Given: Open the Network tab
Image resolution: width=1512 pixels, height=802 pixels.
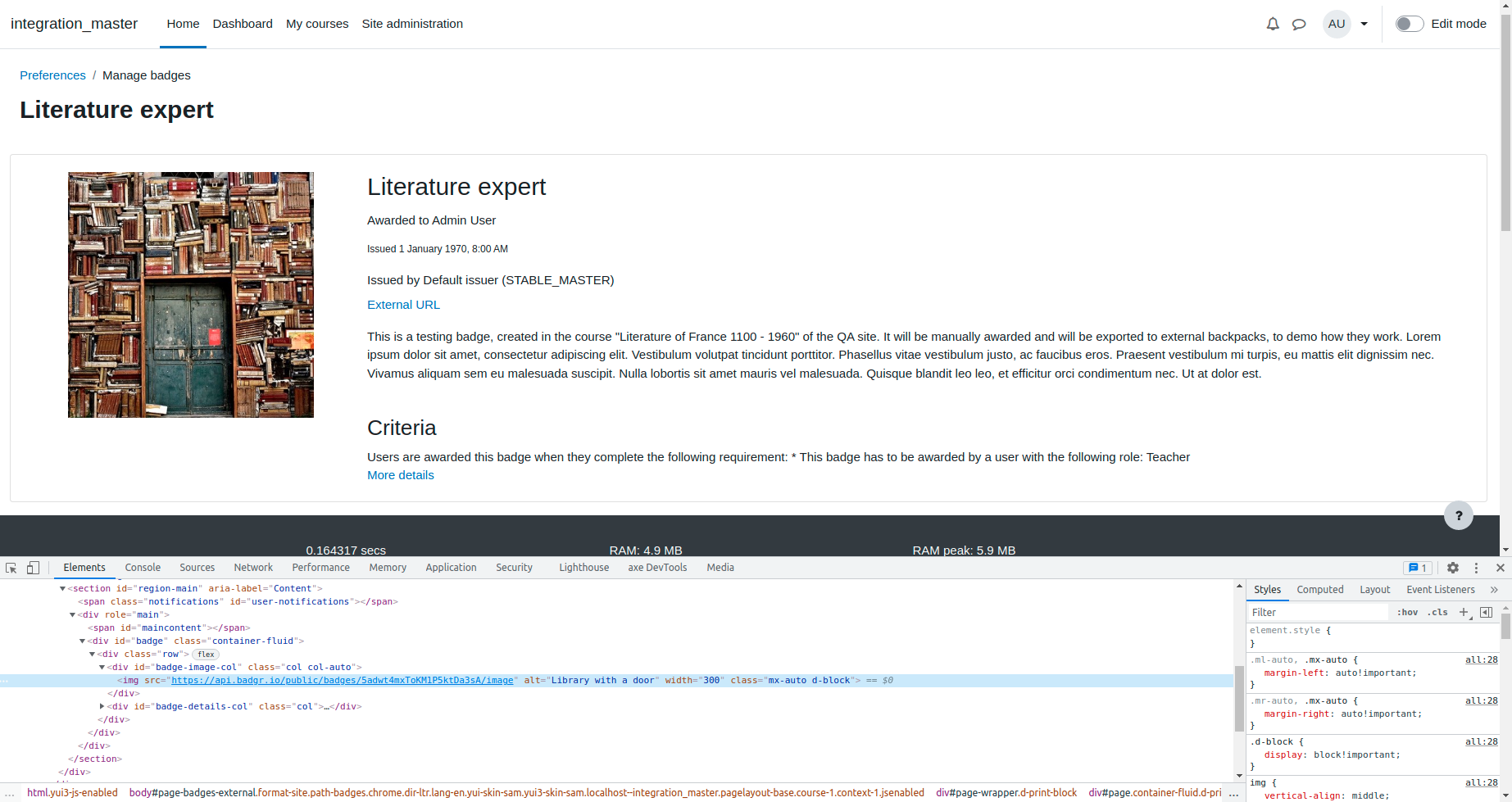Looking at the screenshot, I should 253,568.
